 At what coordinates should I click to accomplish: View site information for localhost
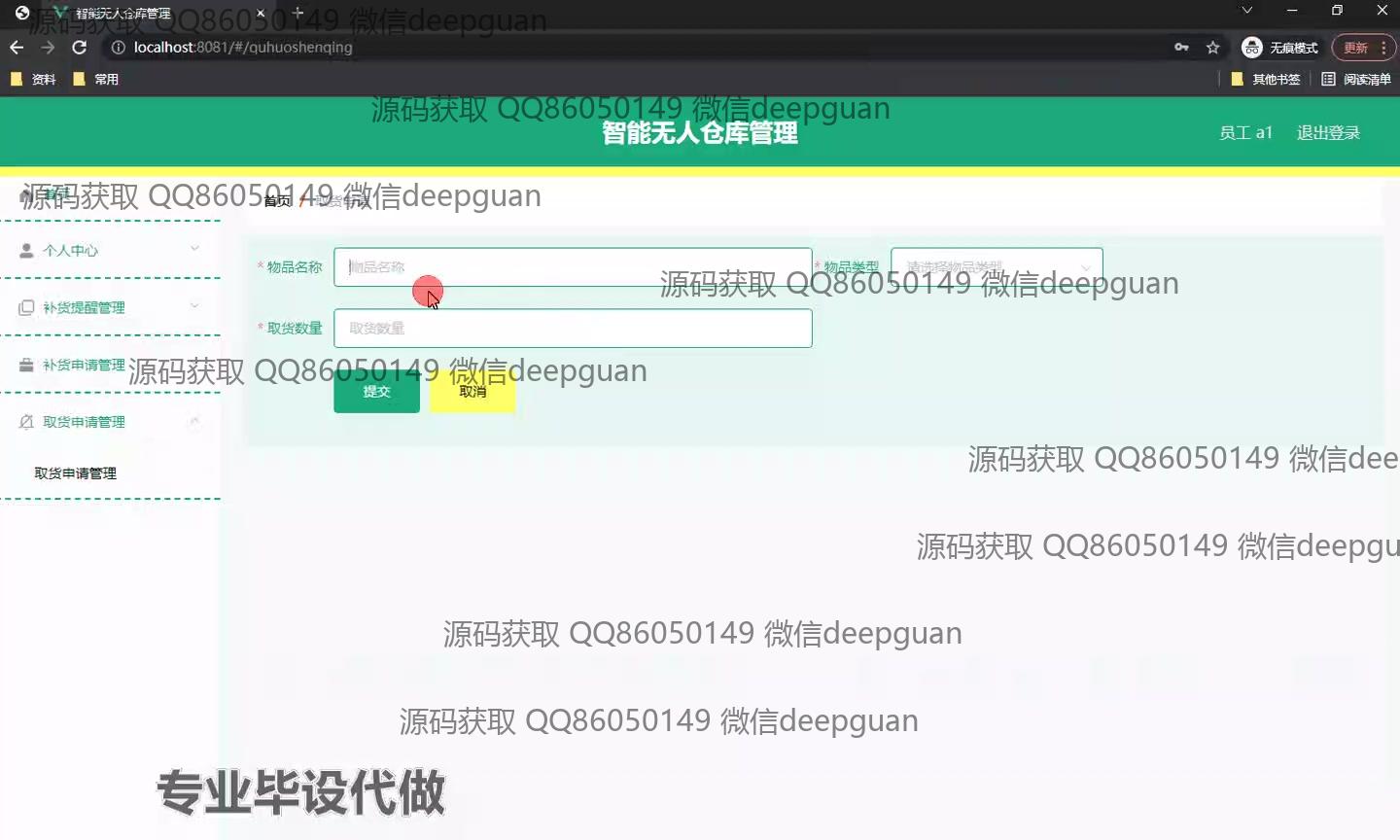pyautogui.click(x=119, y=48)
